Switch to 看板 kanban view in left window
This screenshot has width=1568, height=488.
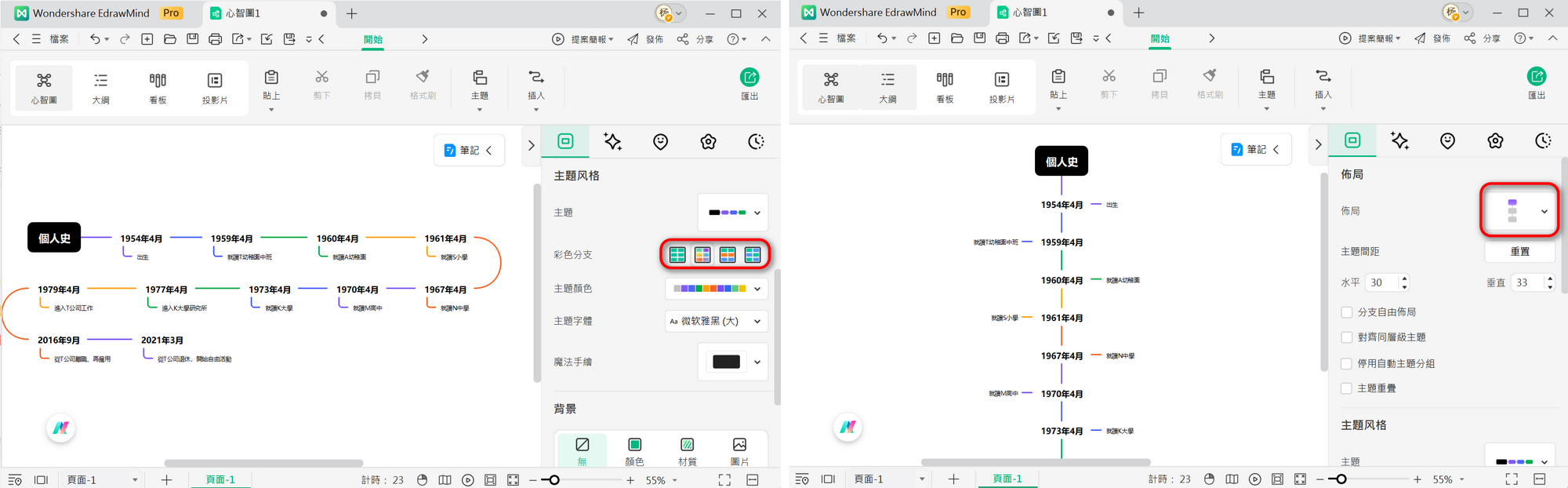158,88
